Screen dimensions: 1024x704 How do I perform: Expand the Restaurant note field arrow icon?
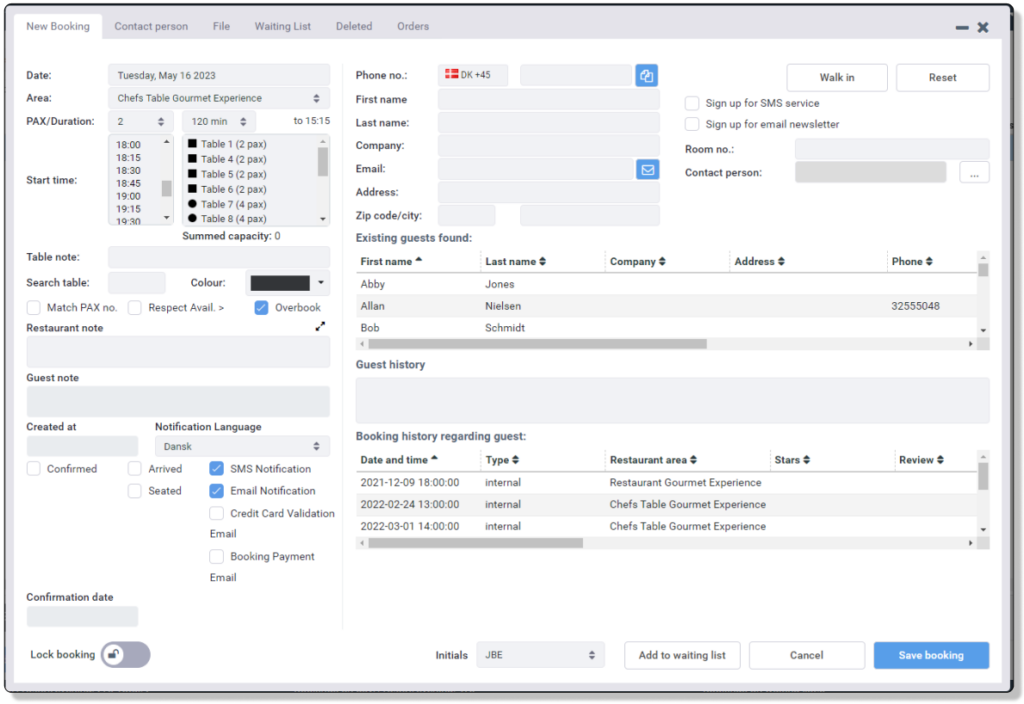point(320,326)
